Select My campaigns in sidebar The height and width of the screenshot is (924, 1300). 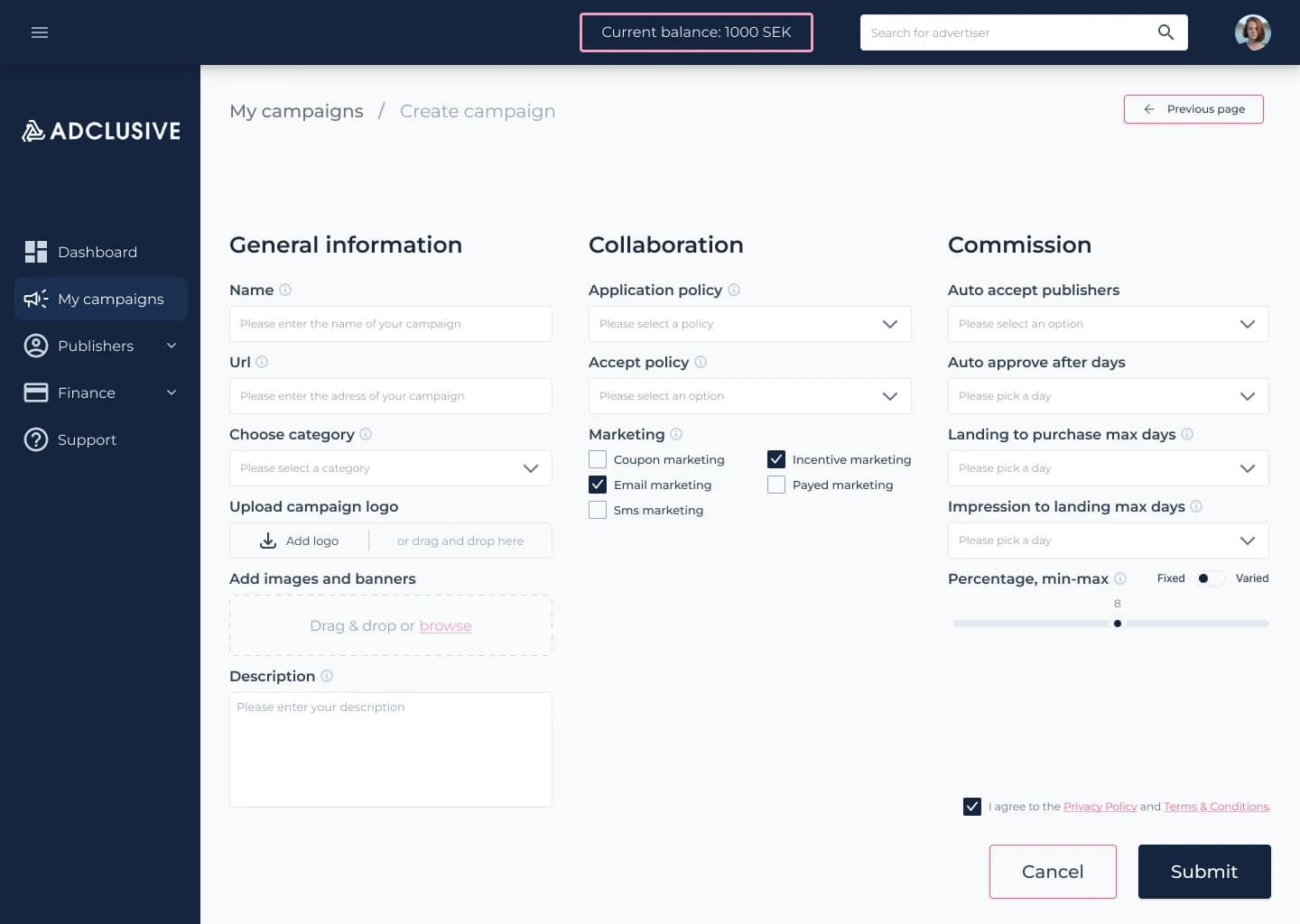pos(101,299)
